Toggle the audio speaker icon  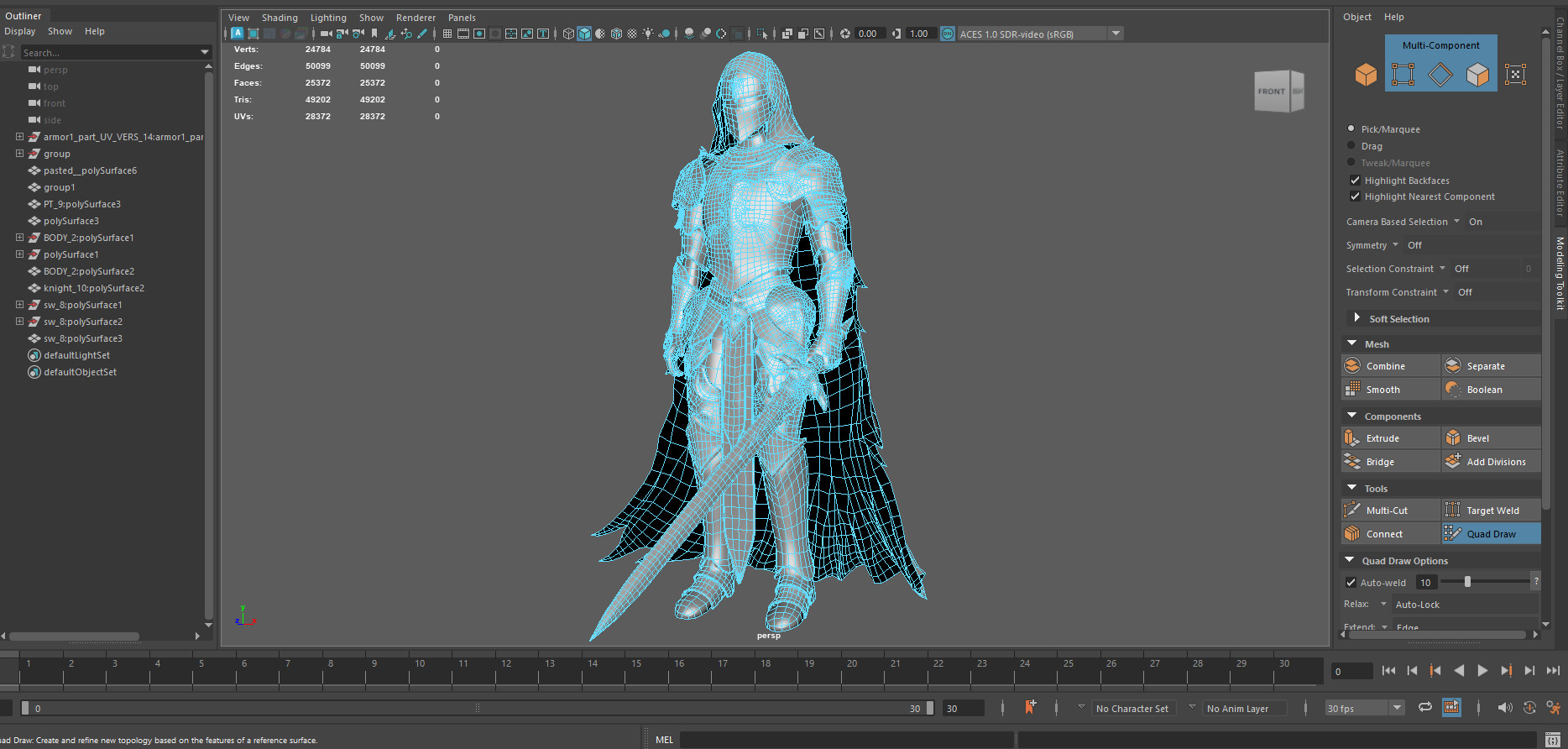tap(1505, 708)
